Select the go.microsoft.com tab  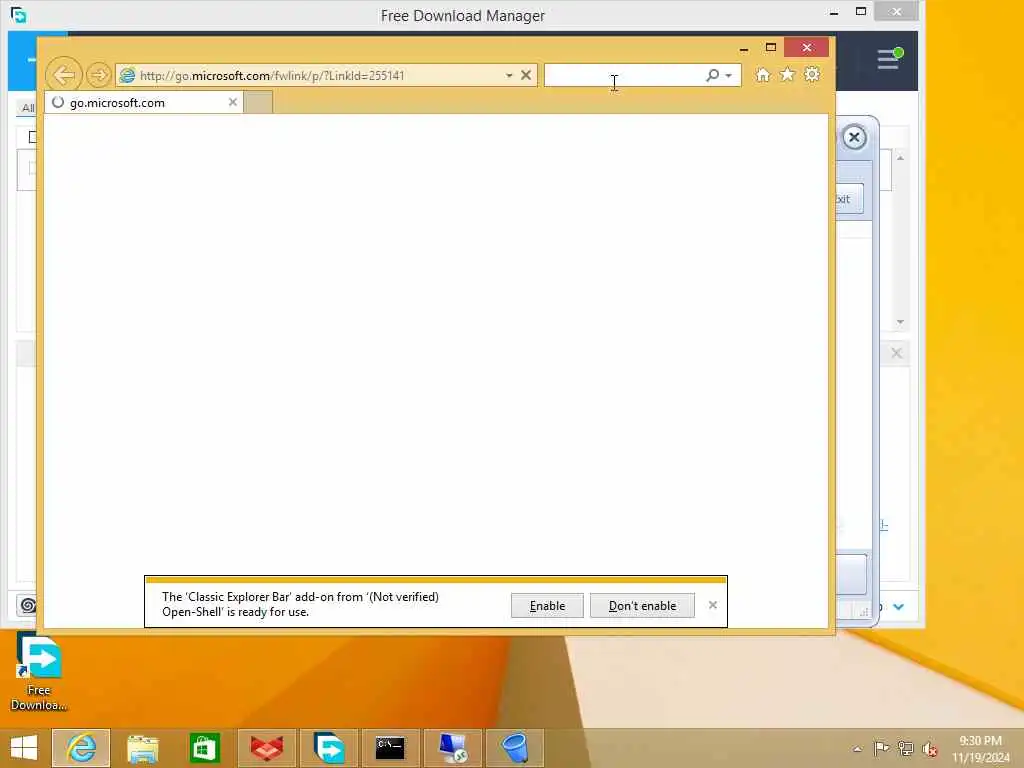tap(144, 103)
